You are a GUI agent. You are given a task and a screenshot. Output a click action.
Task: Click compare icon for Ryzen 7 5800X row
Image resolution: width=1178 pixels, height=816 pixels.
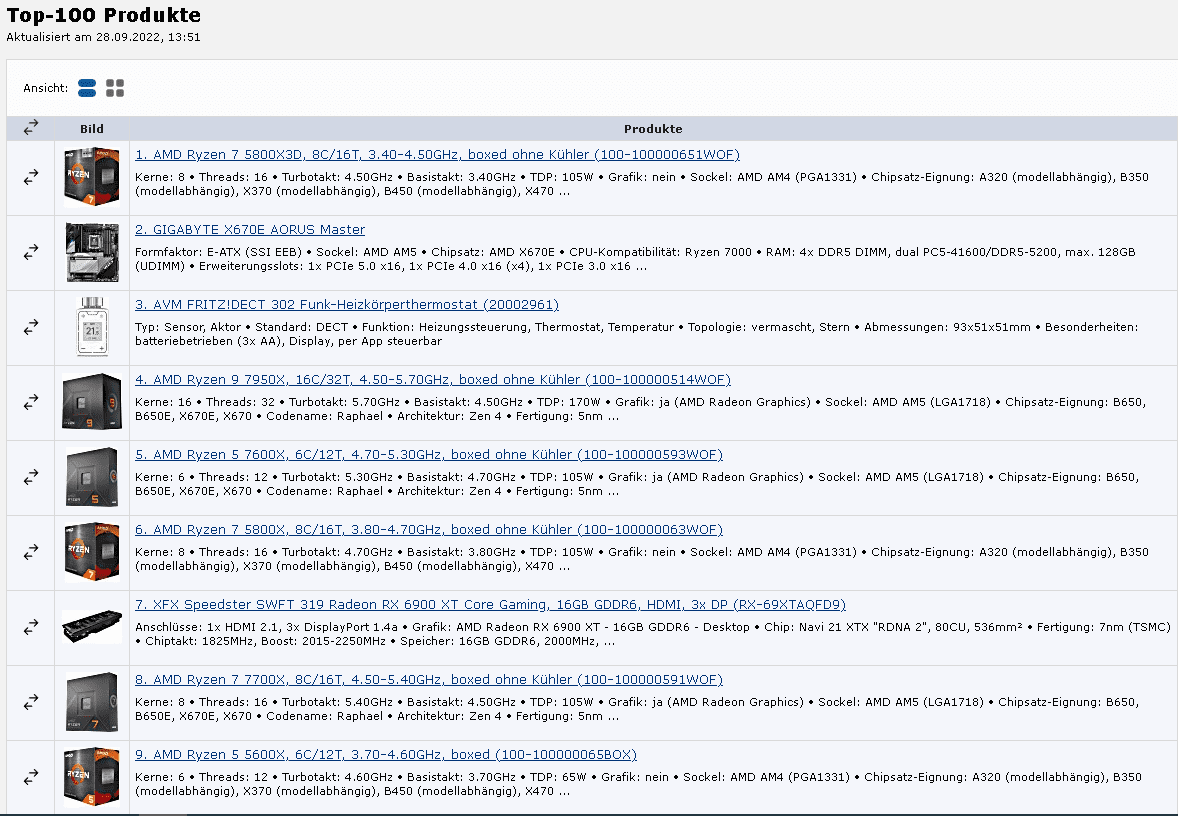[31, 552]
